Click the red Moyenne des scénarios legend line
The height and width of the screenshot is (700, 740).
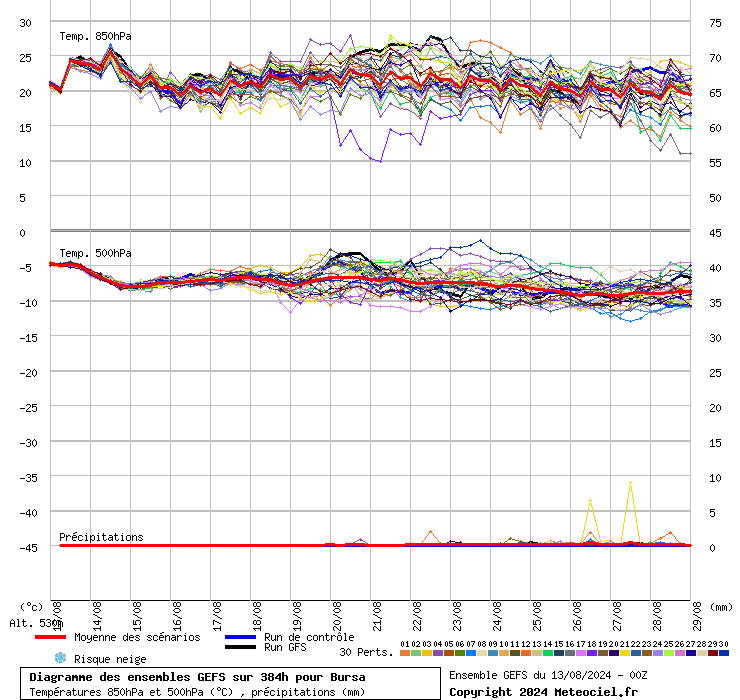pos(50,637)
